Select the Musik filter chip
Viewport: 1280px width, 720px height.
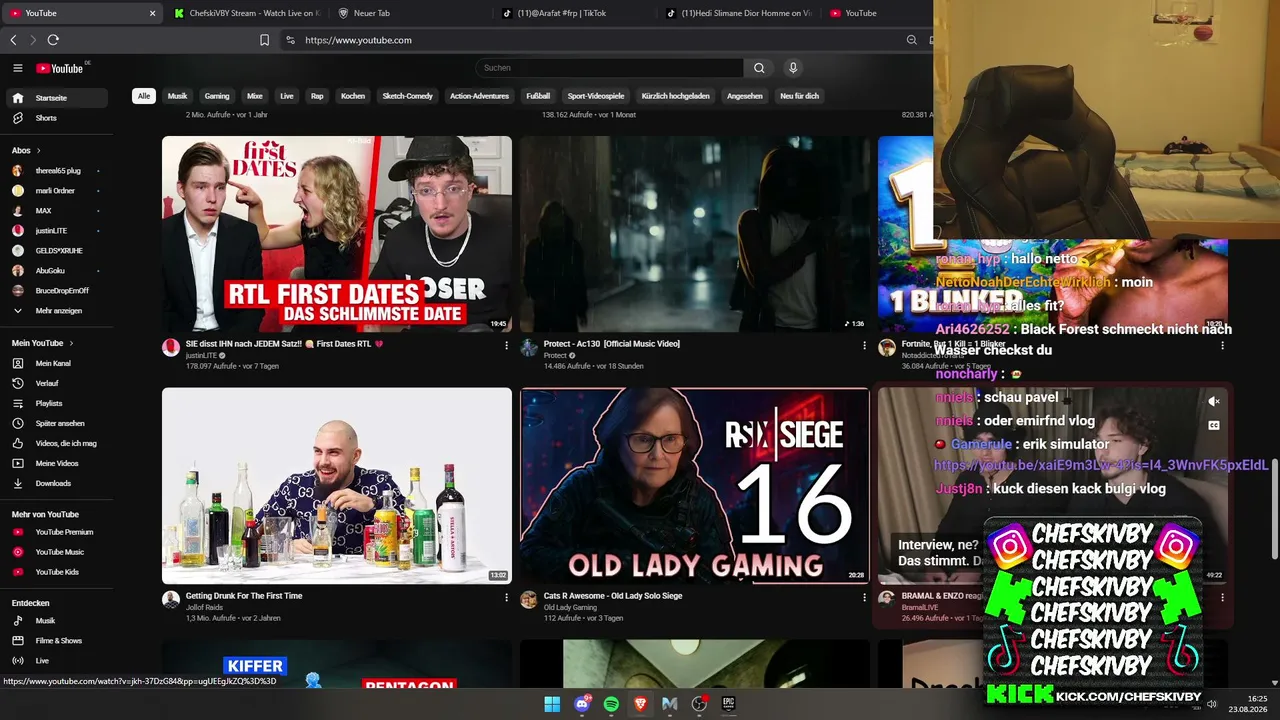coord(177,96)
